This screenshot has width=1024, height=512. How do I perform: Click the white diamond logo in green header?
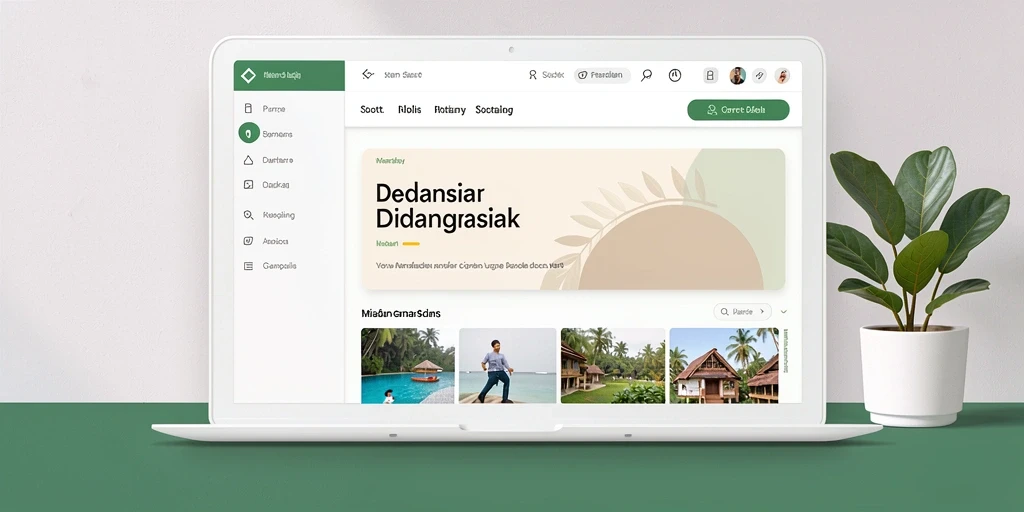click(248, 76)
